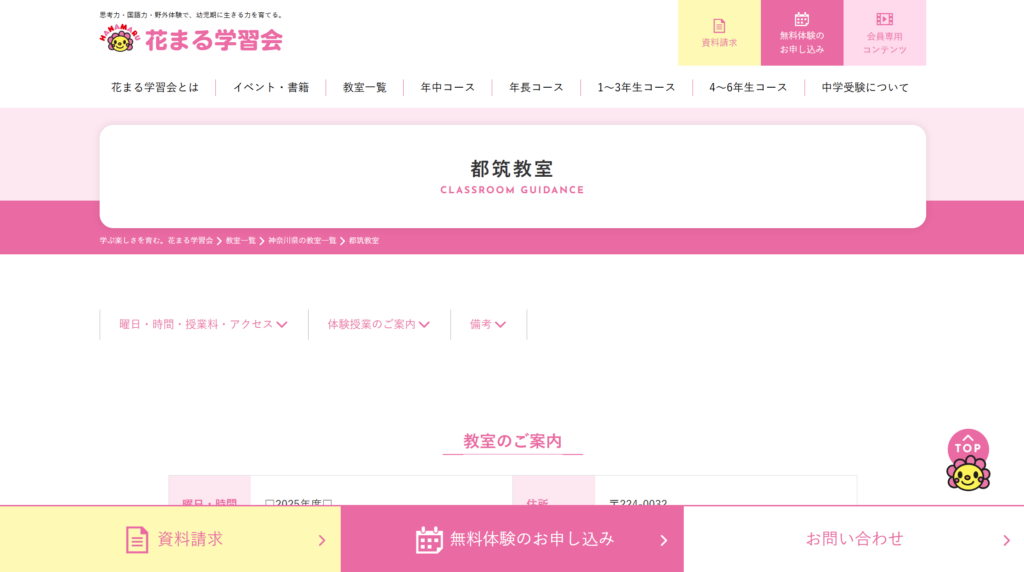Viewport: 1024px width, 572px height.
Task: Open 会員専用コンテンツ film icon
Action: (x=884, y=20)
